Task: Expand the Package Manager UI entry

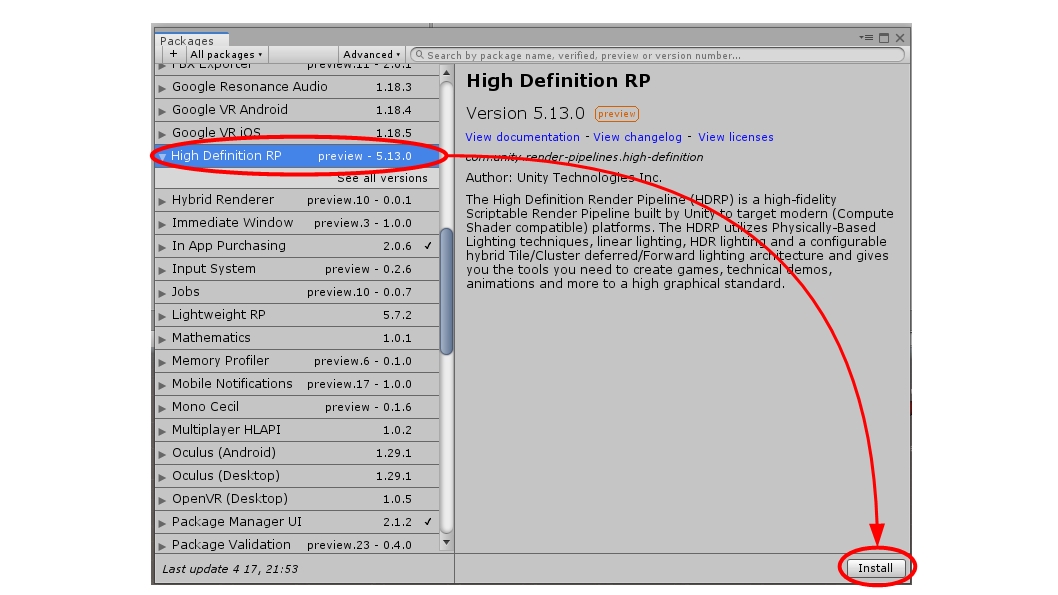Action: point(162,522)
